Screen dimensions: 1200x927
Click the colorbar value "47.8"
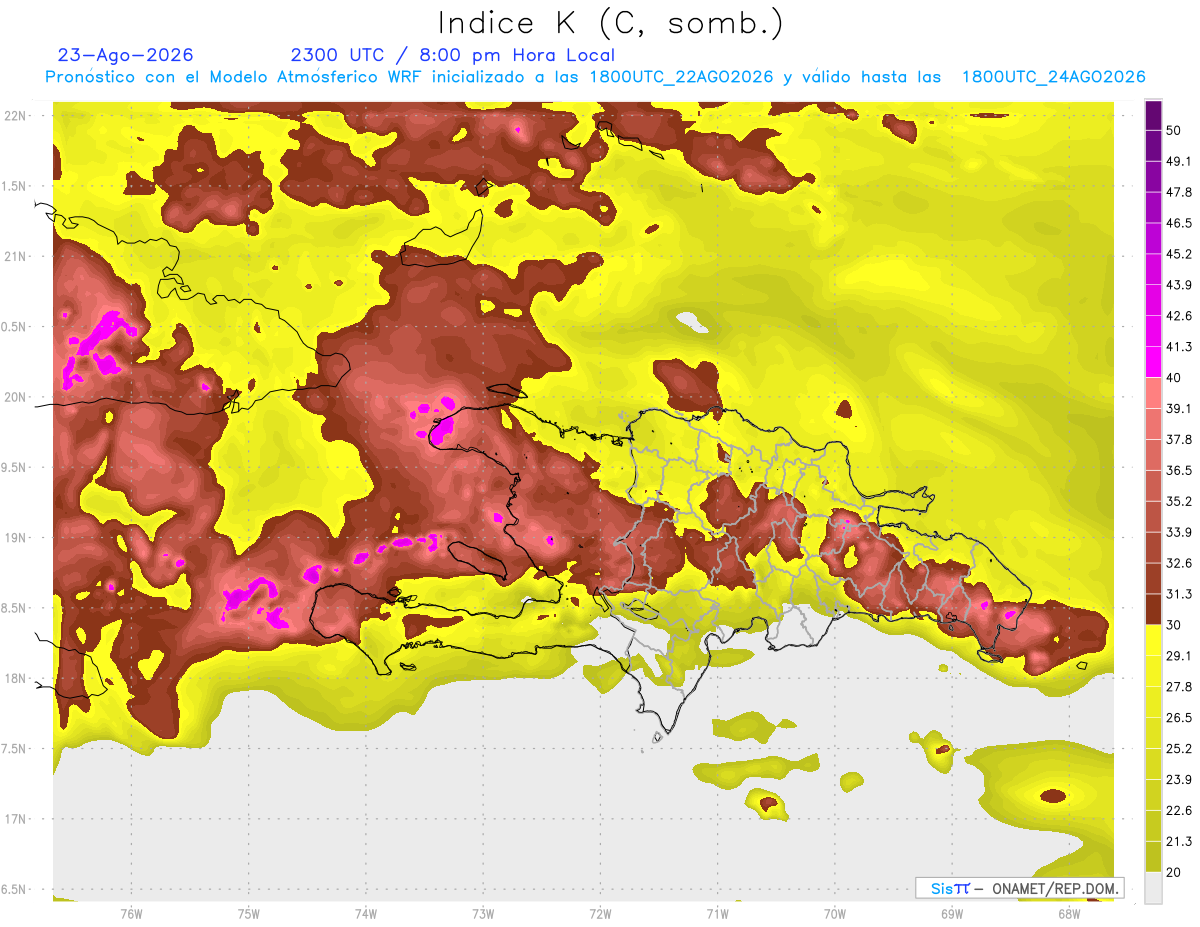coord(1178,192)
